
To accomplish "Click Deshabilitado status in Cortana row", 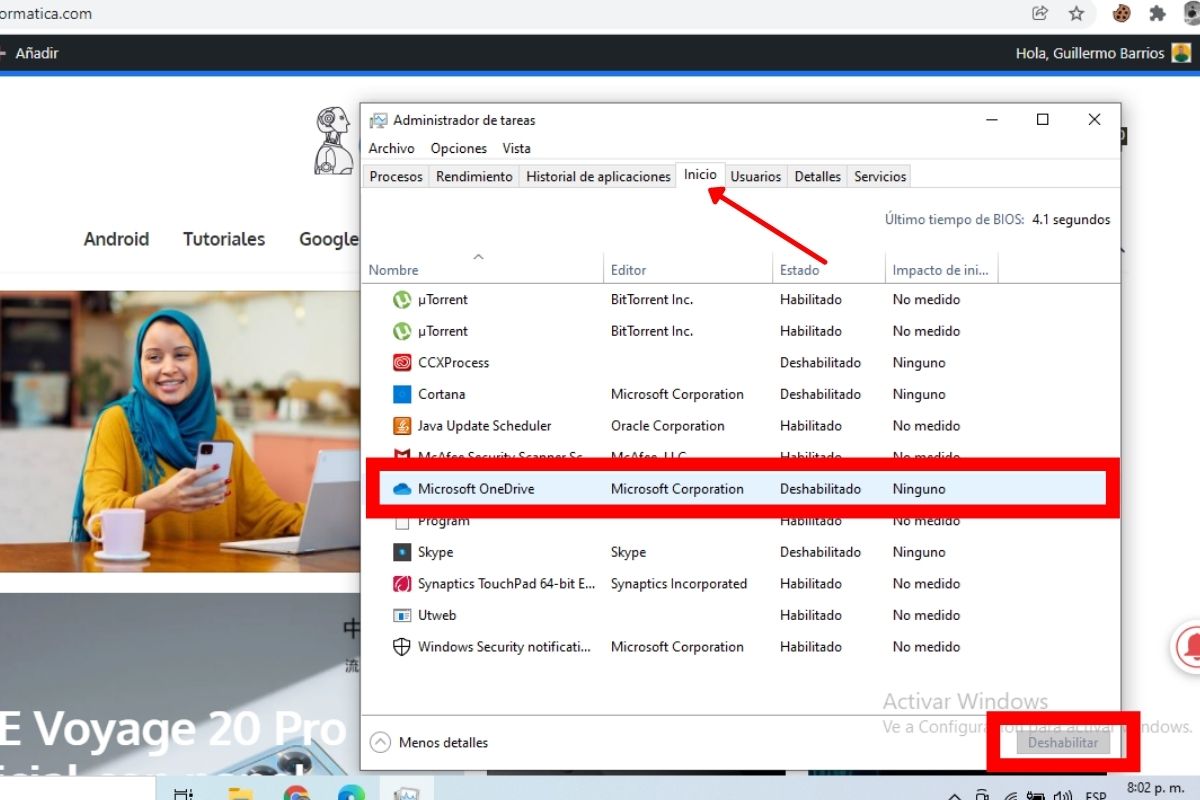I will 820,394.
